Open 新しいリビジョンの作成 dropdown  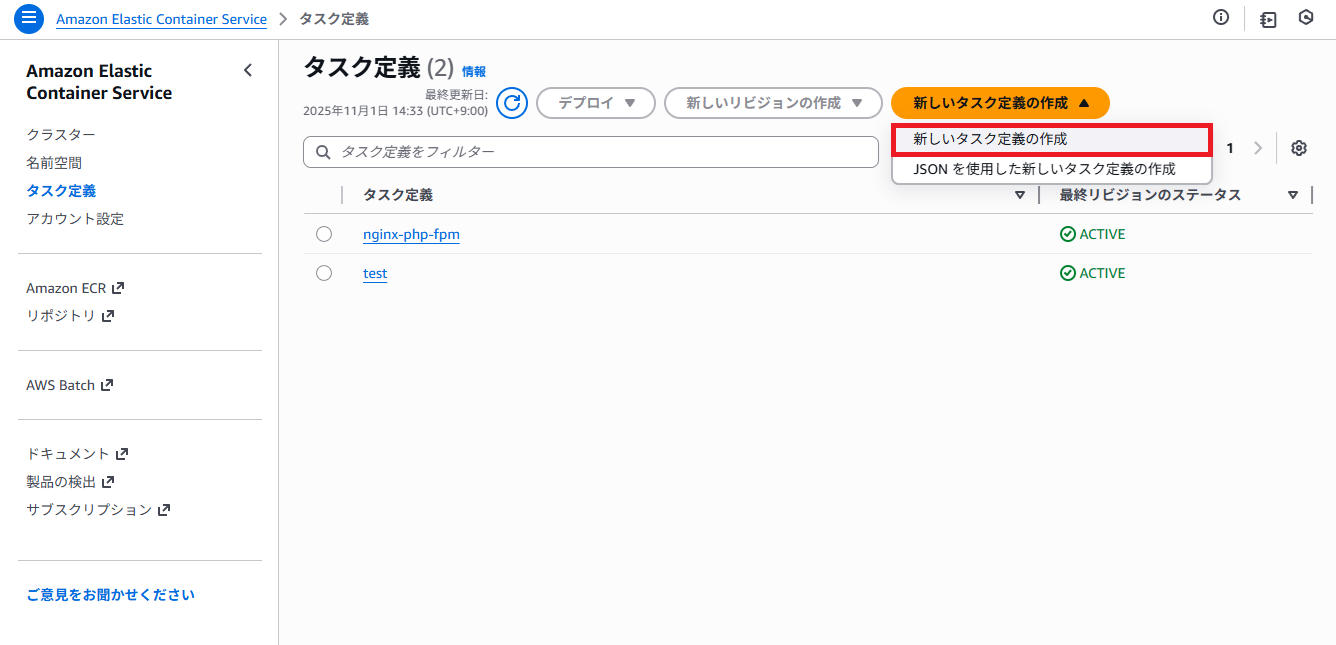point(773,103)
